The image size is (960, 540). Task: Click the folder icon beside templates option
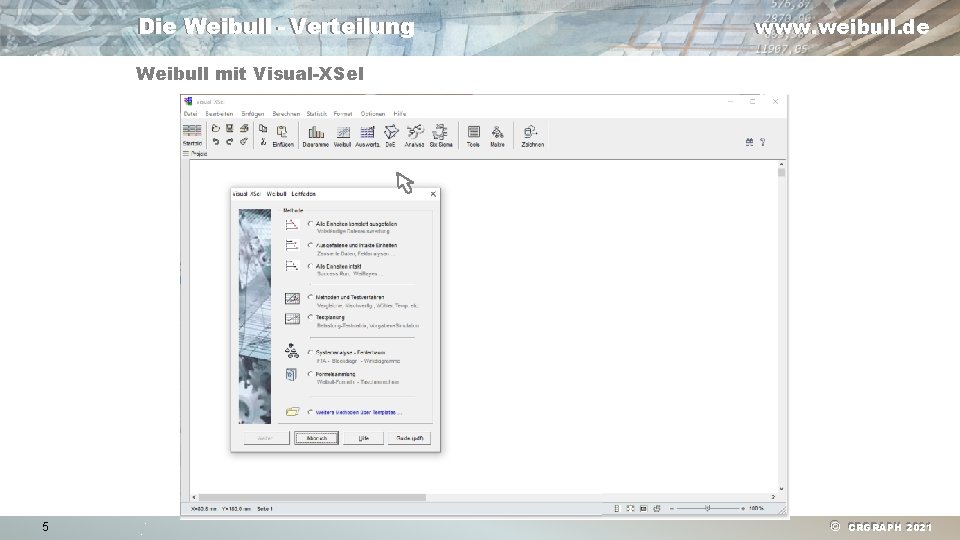coord(292,412)
